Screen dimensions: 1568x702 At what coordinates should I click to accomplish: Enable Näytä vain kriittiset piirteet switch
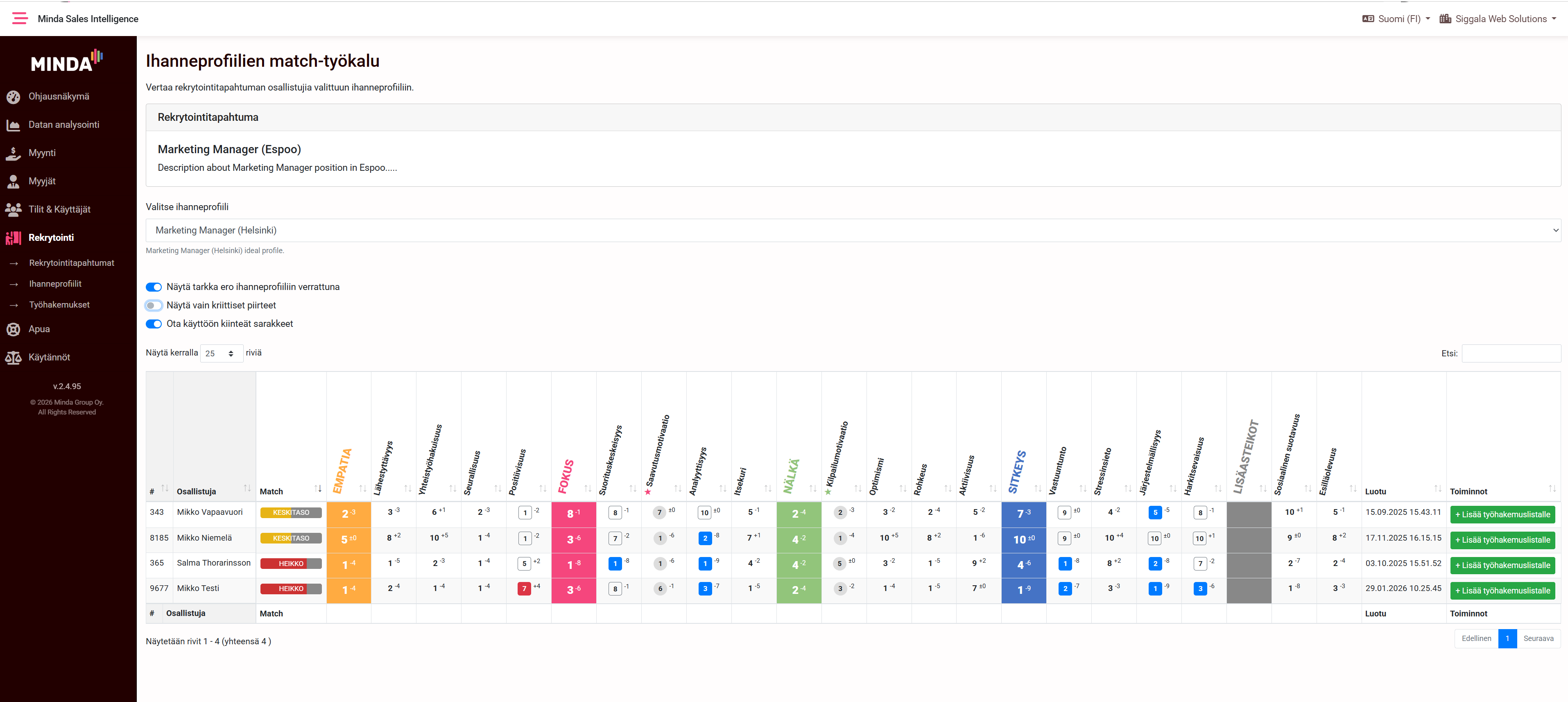point(154,306)
